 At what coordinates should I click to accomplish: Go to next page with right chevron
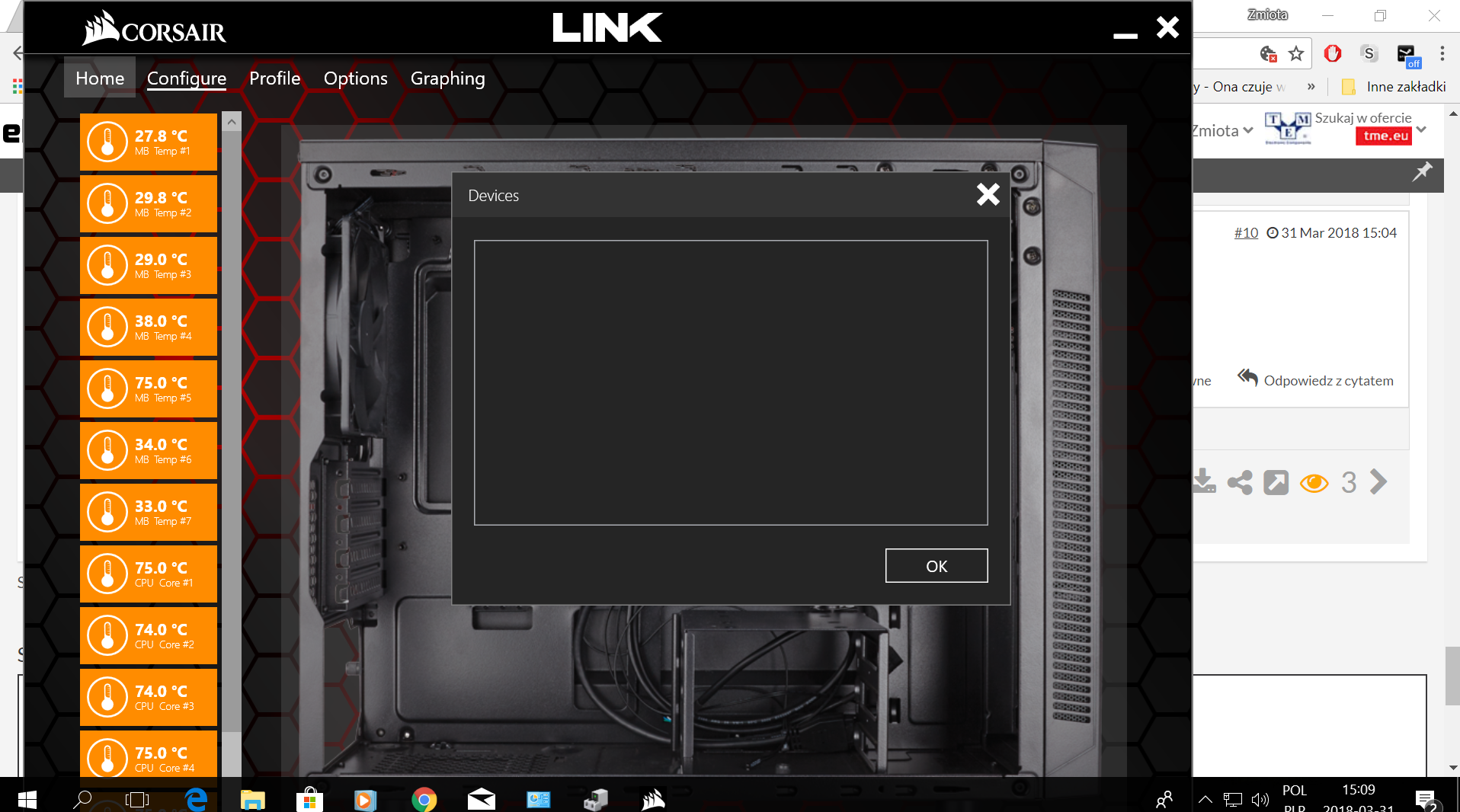1378,482
